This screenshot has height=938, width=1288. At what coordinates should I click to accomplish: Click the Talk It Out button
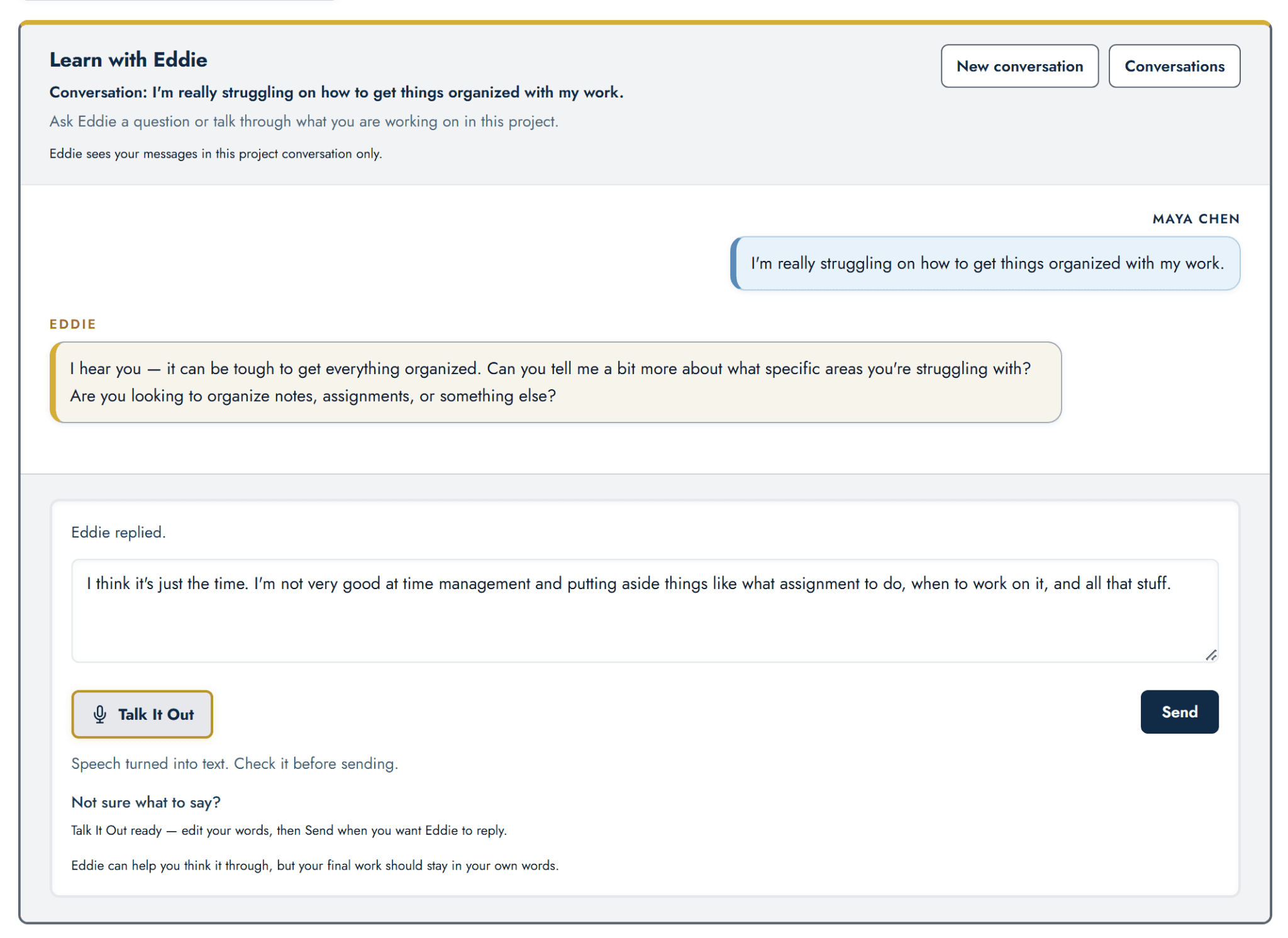(x=142, y=714)
